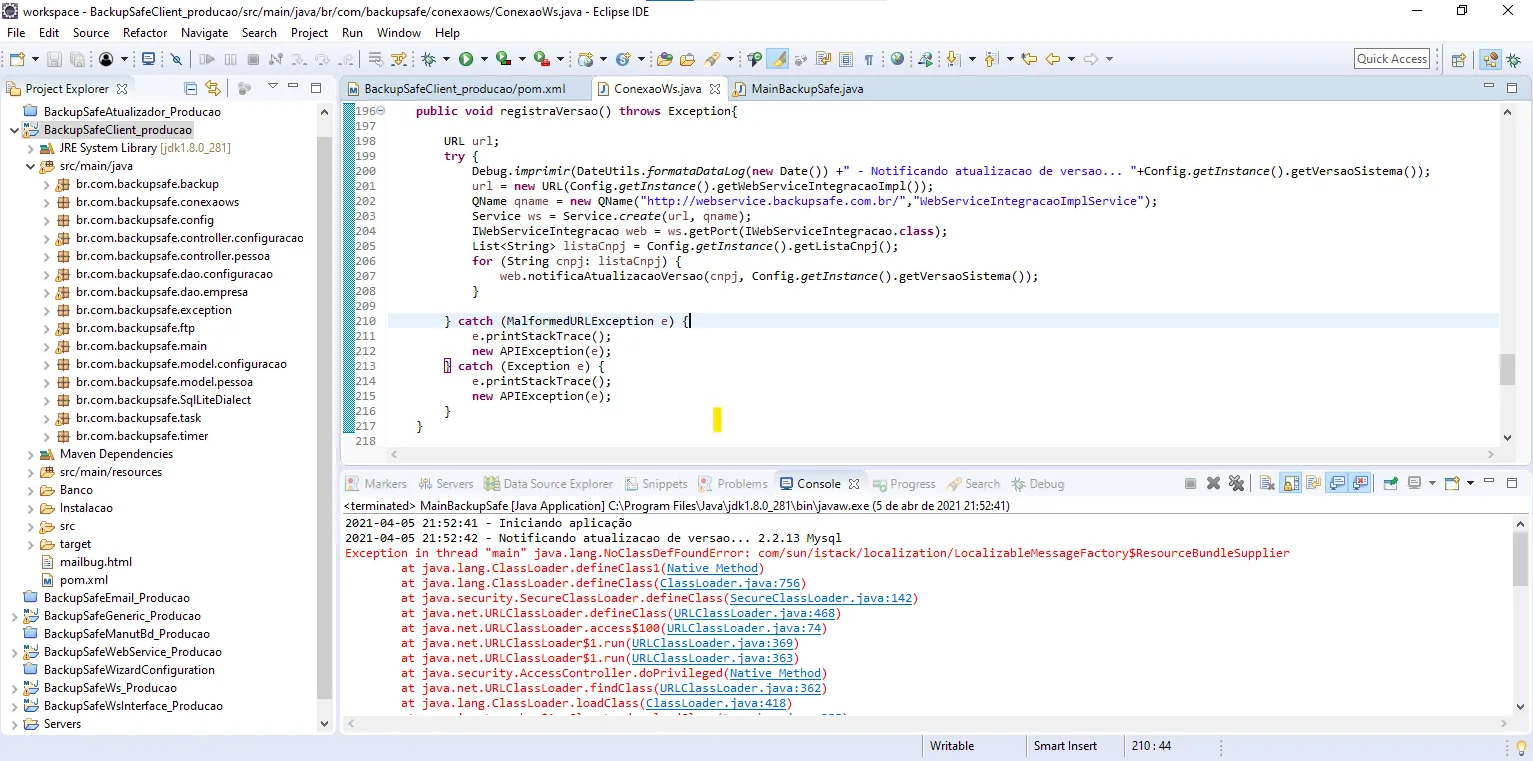Open the Refactor menu
The height and width of the screenshot is (761, 1533).
click(145, 33)
